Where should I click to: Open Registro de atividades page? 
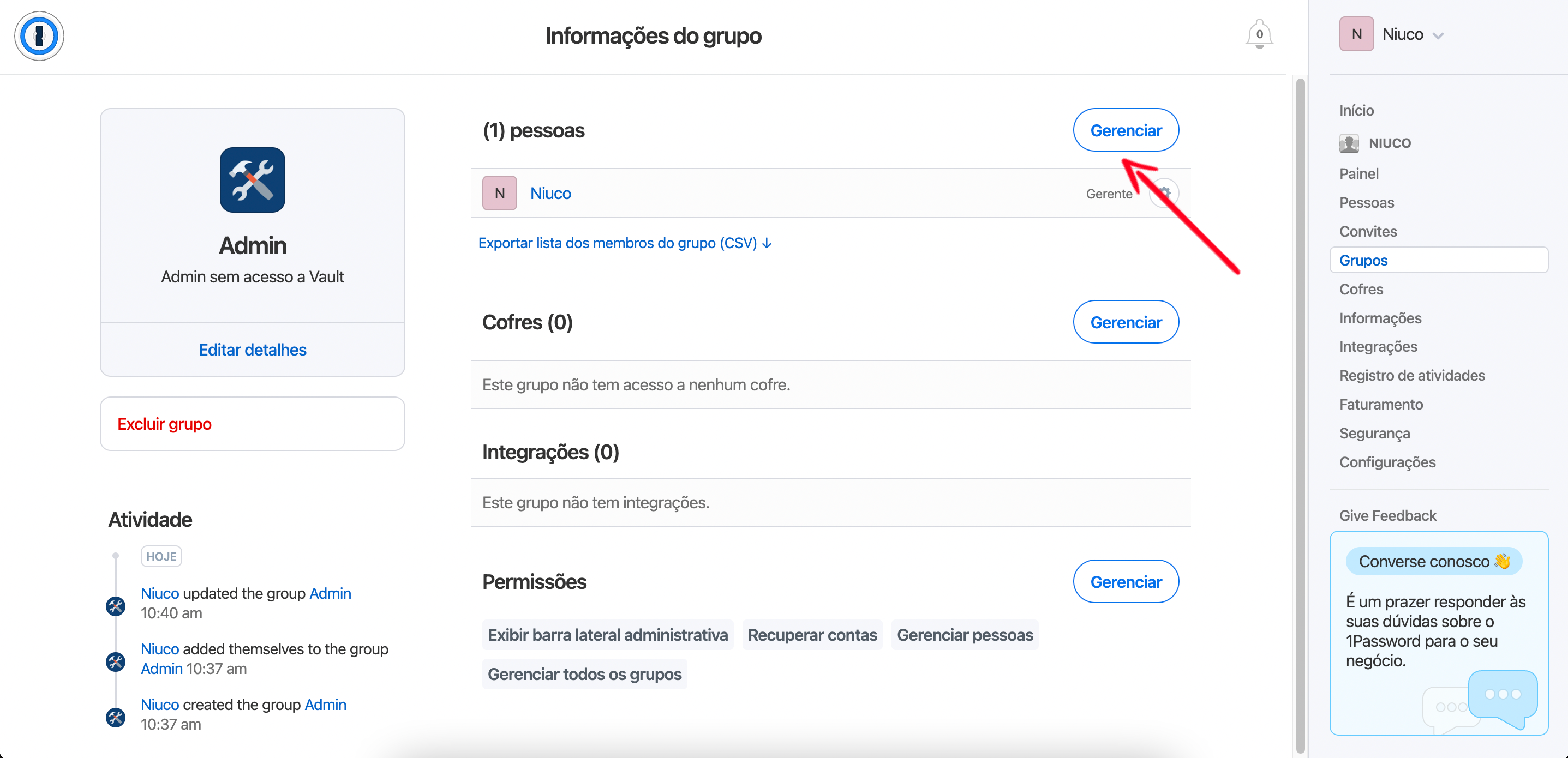pyautogui.click(x=1411, y=375)
